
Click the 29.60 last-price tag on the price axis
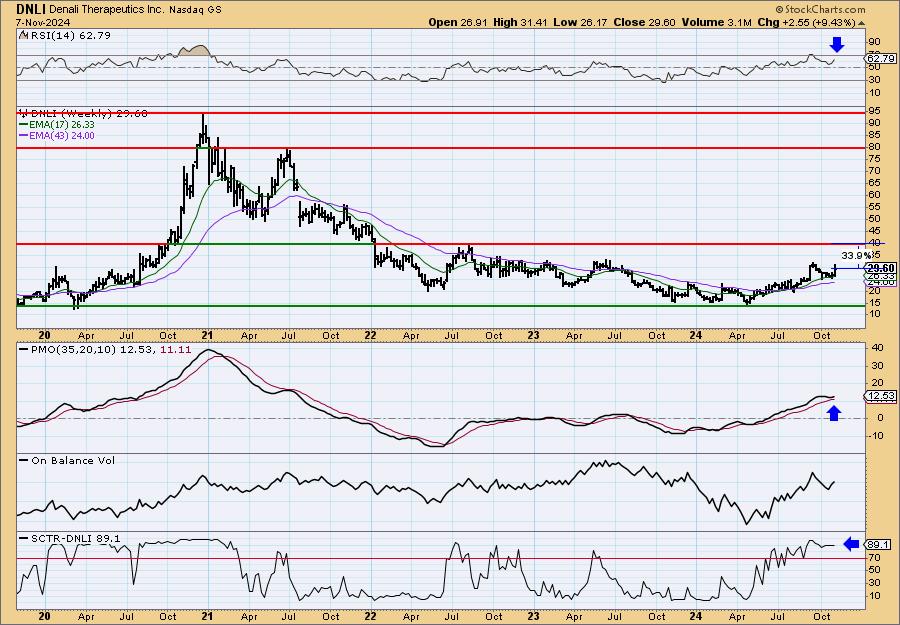(880, 268)
